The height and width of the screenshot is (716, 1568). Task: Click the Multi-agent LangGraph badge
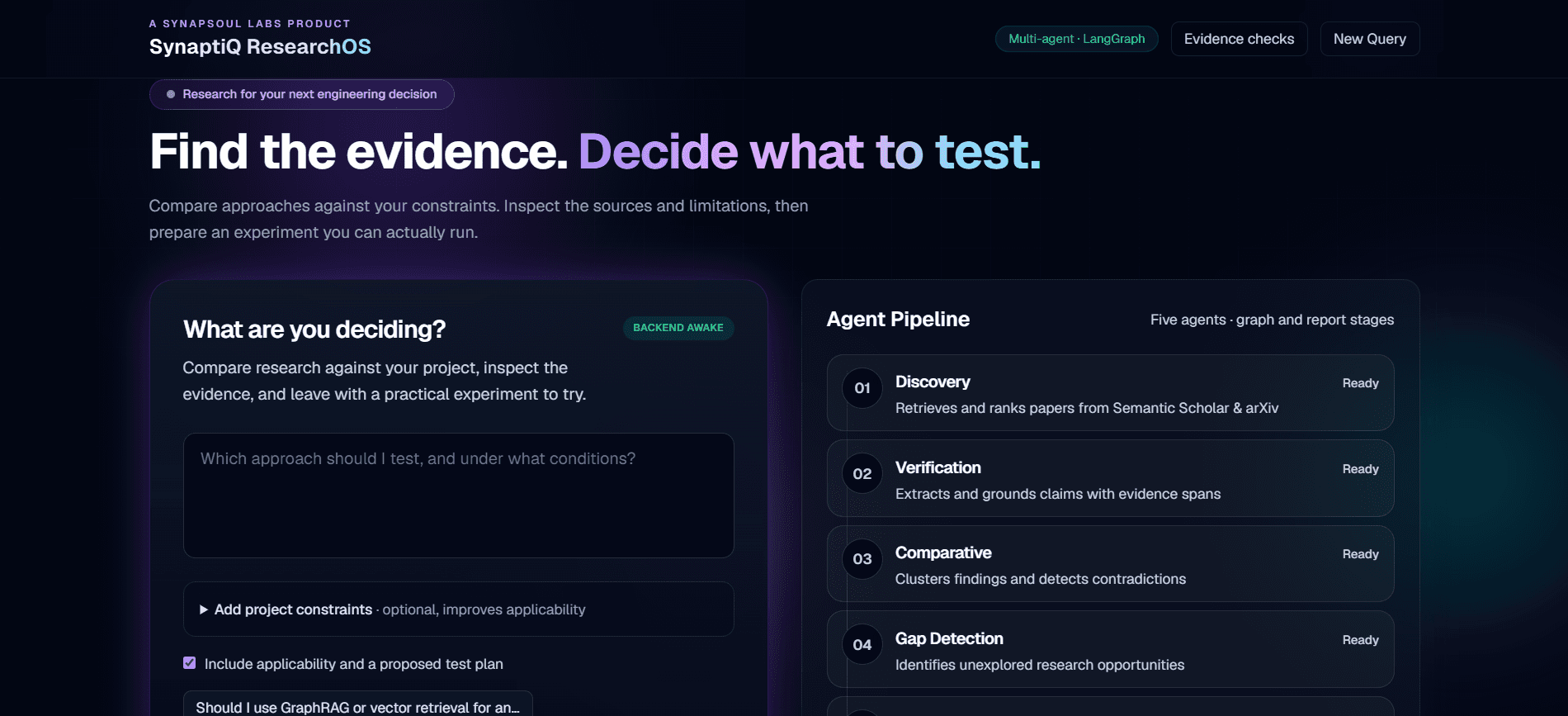pos(1077,39)
